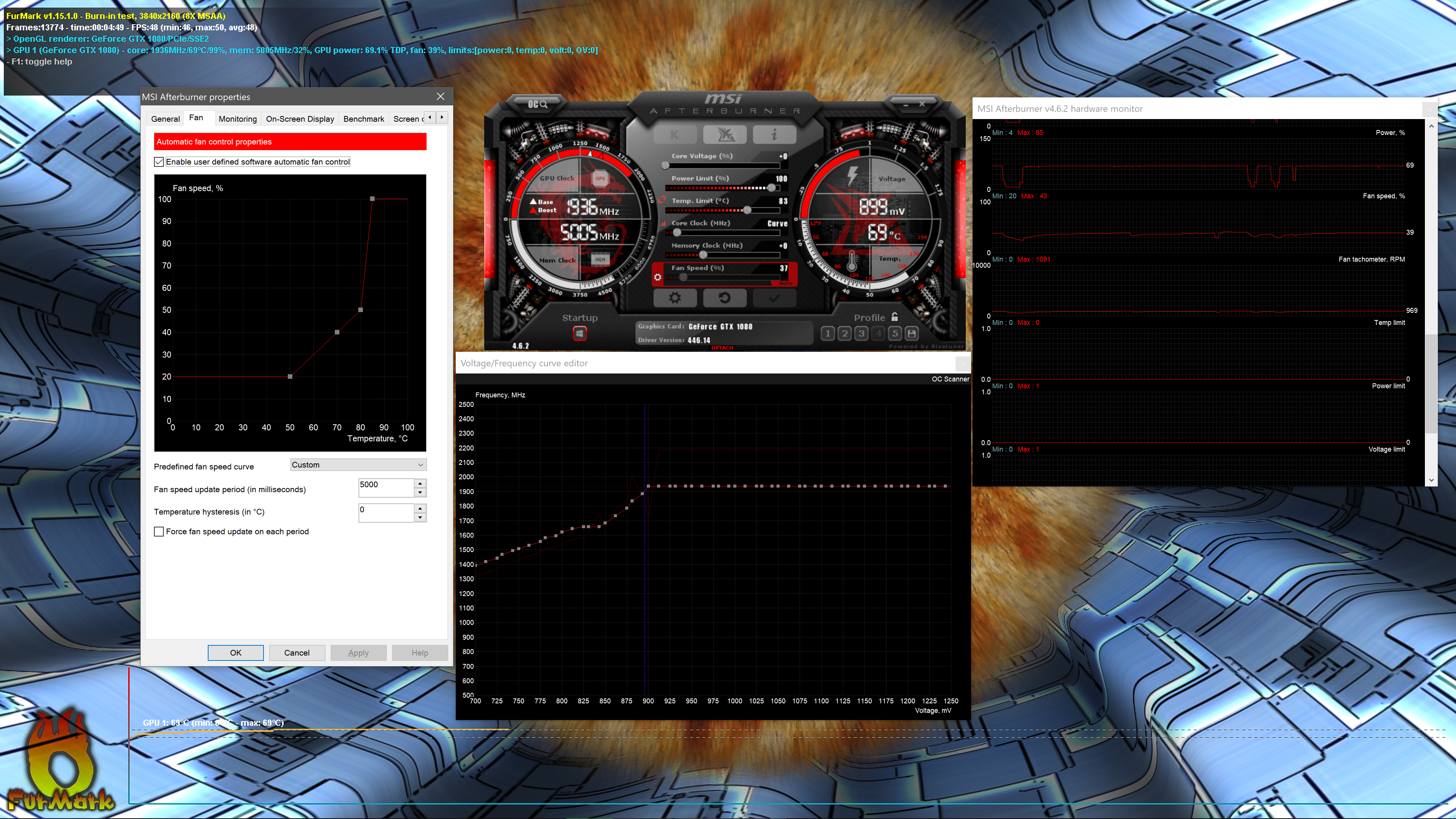The width and height of the screenshot is (1456, 819).
Task: Open Afterburner settings gear button
Action: coord(675,298)
